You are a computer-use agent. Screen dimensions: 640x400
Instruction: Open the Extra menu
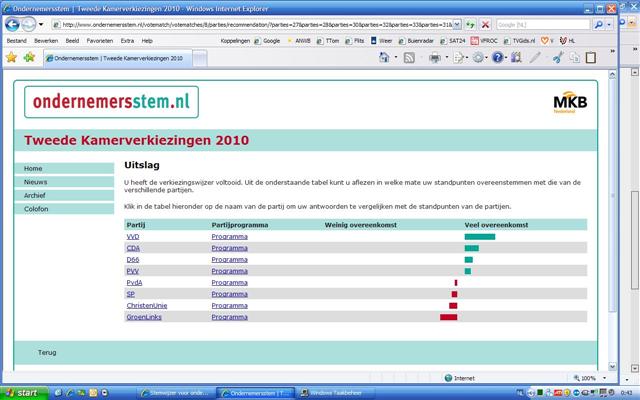coord(127,41)
